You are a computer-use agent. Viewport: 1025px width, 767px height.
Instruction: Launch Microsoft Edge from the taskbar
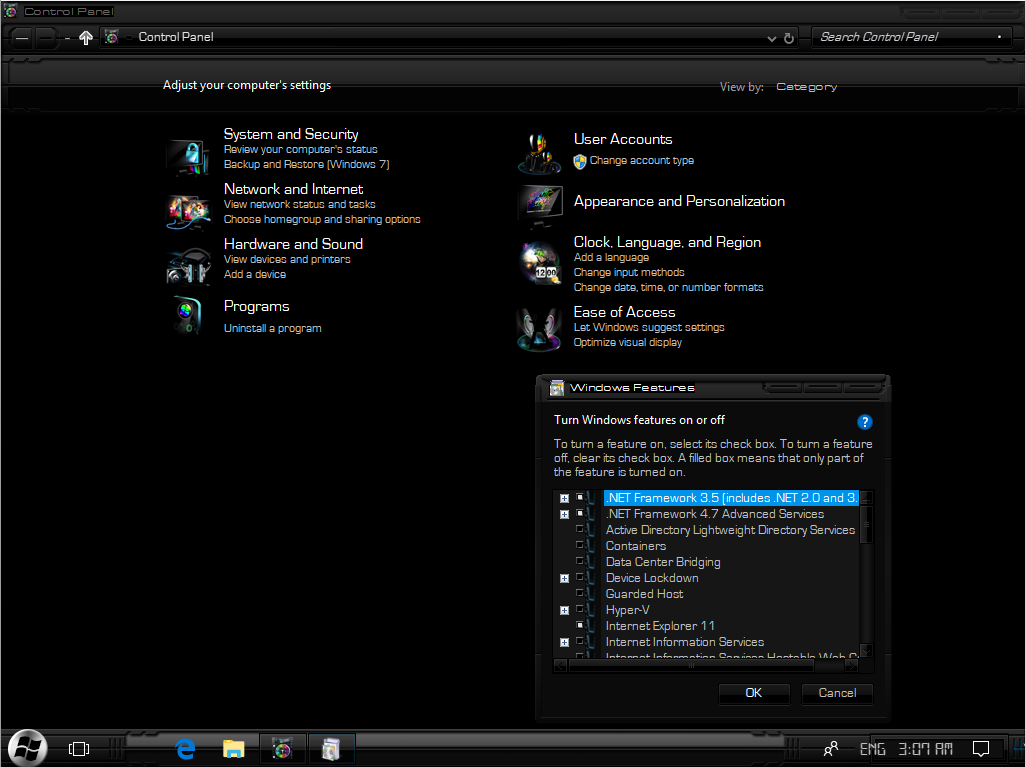click(186, 749)
